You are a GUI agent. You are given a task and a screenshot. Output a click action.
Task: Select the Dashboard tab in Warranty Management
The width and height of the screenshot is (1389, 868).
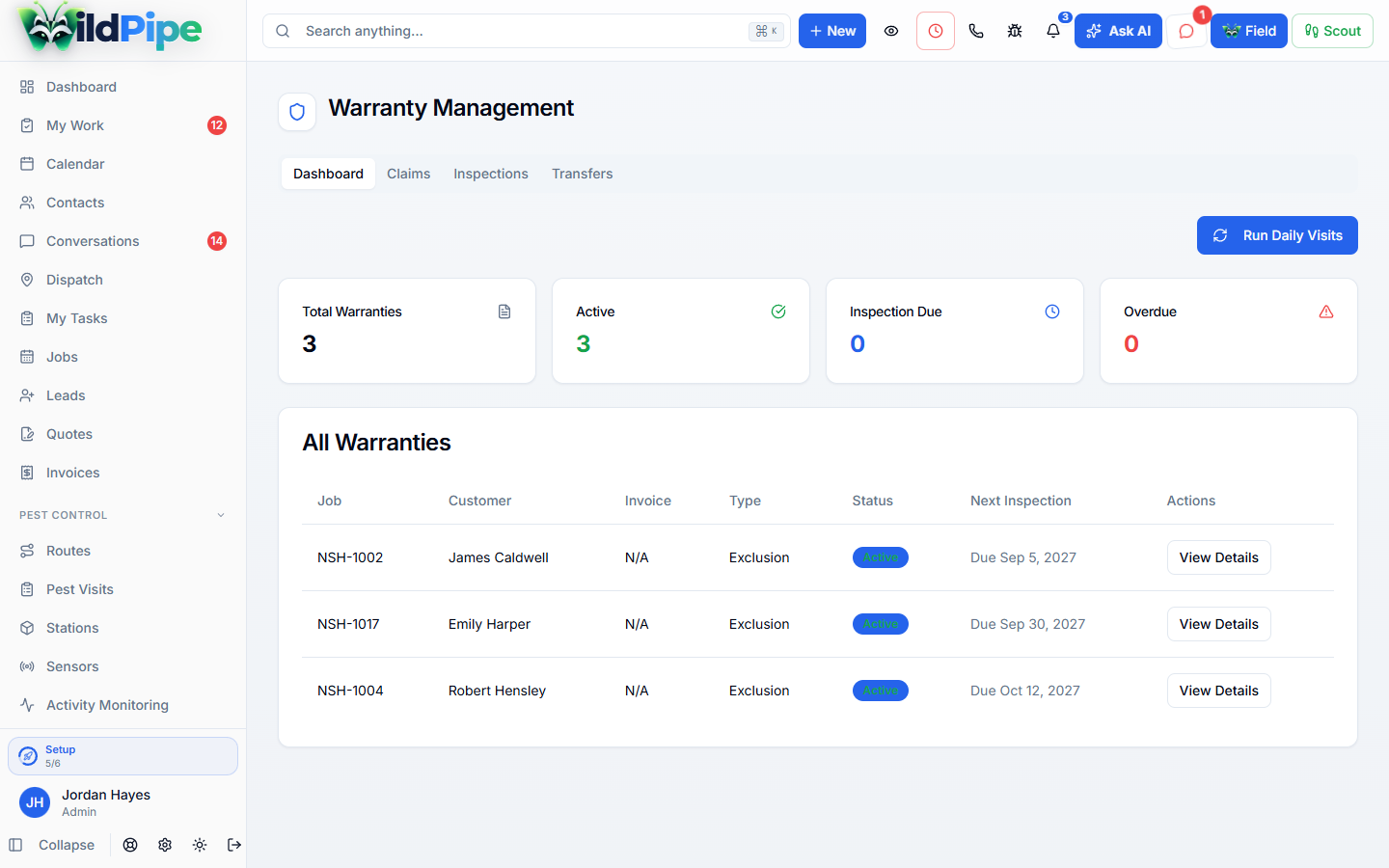pos(328,174)
